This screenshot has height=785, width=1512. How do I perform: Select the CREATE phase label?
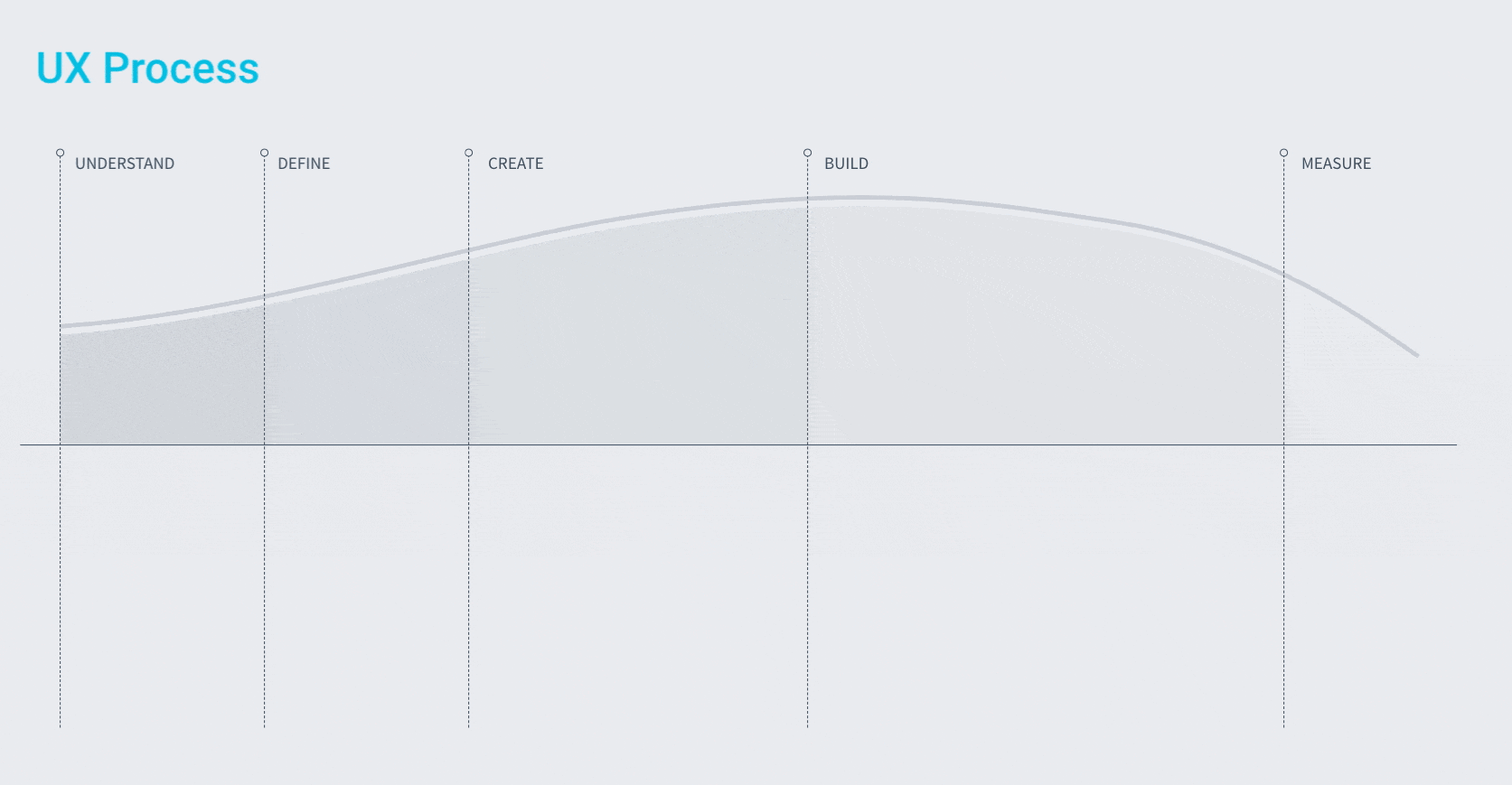click(515, 164)
